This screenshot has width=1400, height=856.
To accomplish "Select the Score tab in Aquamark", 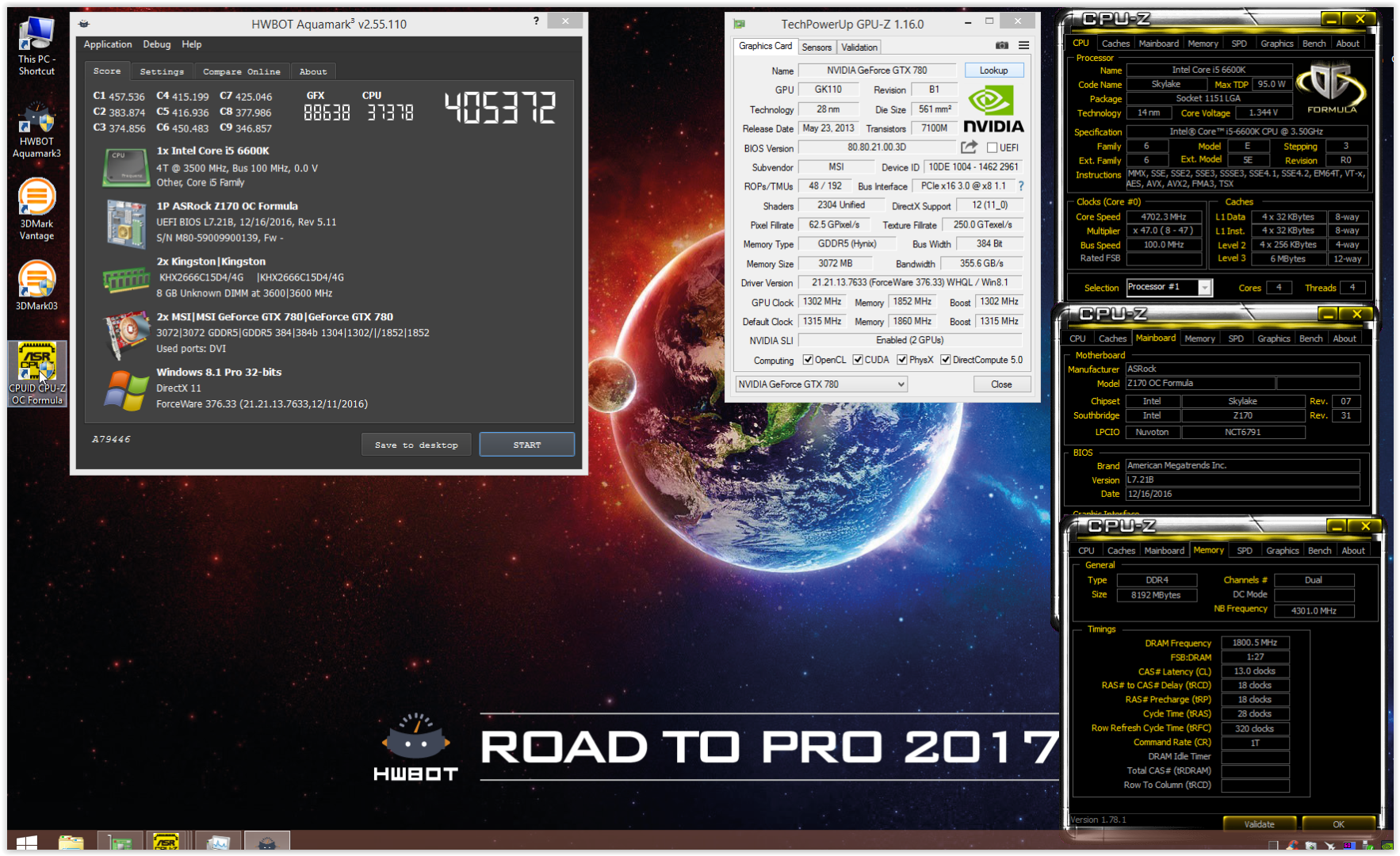I will pos(107,71).
